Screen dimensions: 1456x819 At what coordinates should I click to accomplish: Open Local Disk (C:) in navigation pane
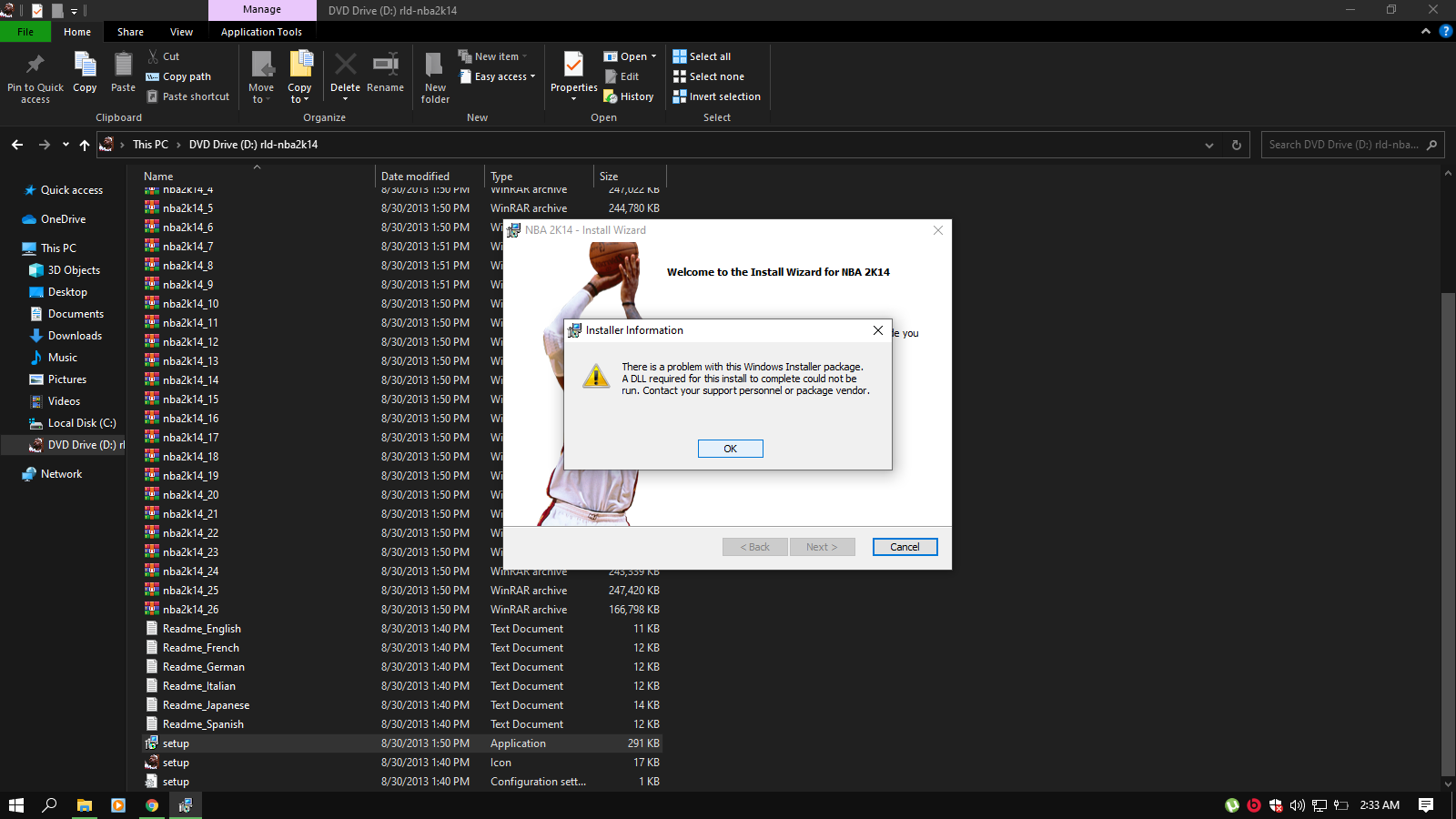82,423
